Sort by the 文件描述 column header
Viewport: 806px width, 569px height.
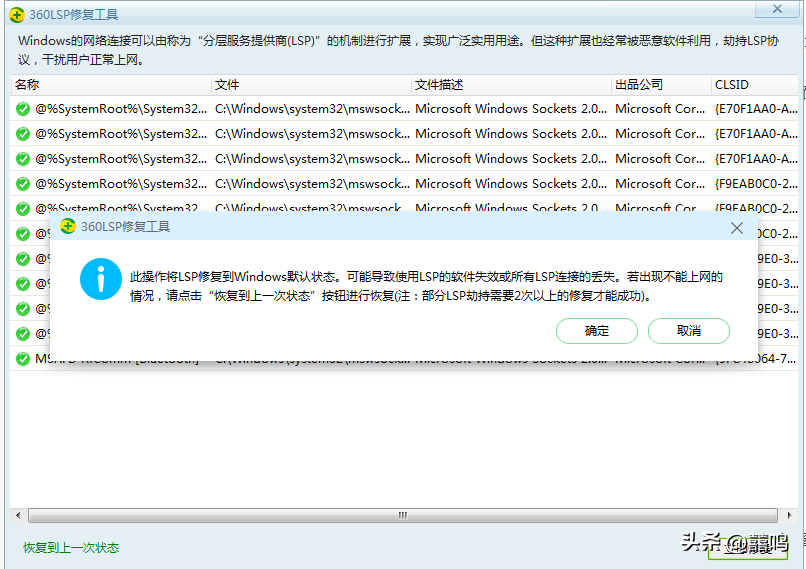(x=511, y=85)
